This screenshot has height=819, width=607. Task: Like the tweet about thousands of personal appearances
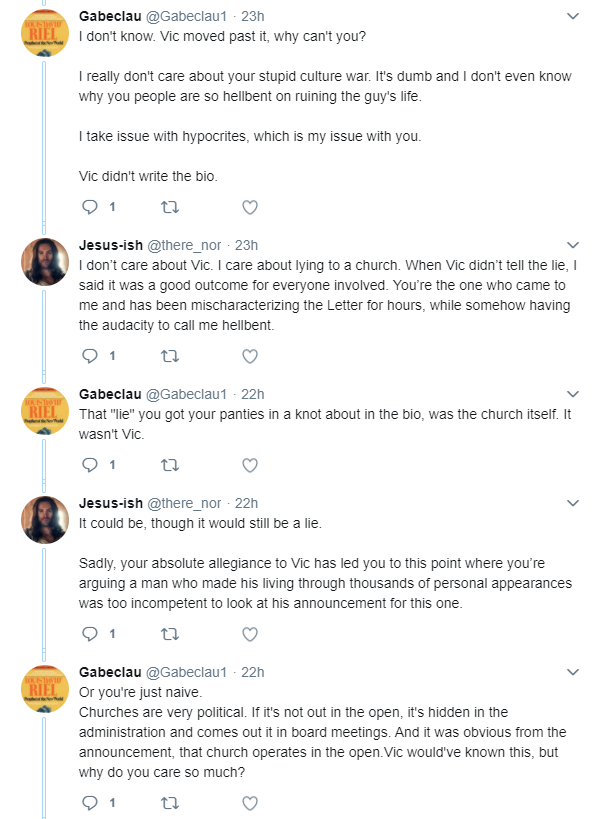point(250,634)
